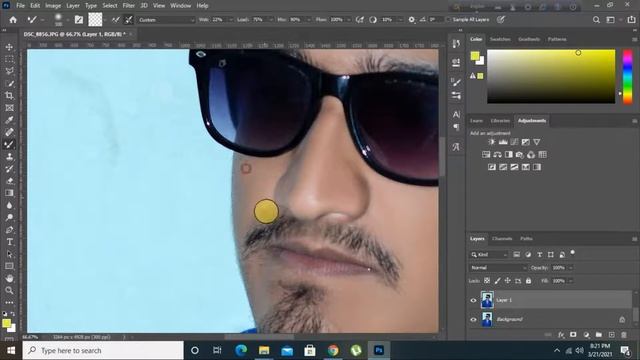This screenshot has width=640, height=360.
Task: Hide the Background layer eye icon
Action: click(x=473, y=320)
